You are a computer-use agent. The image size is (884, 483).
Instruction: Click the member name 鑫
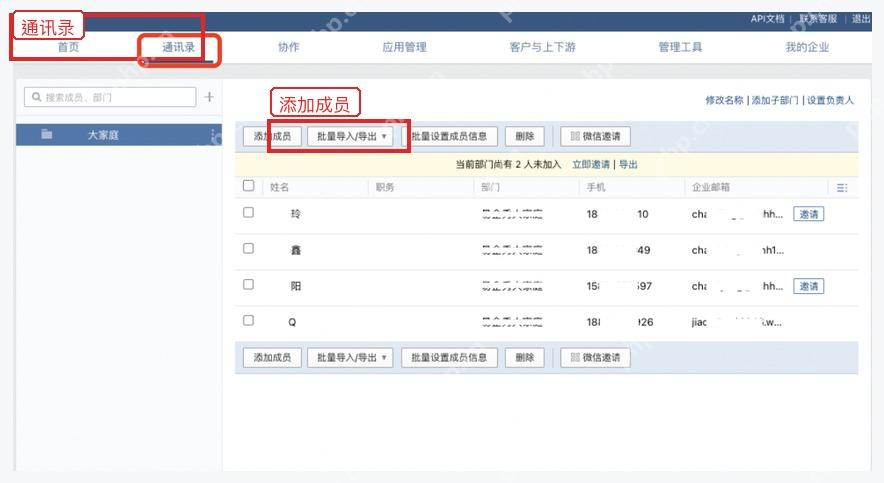[x=295, y=250]
